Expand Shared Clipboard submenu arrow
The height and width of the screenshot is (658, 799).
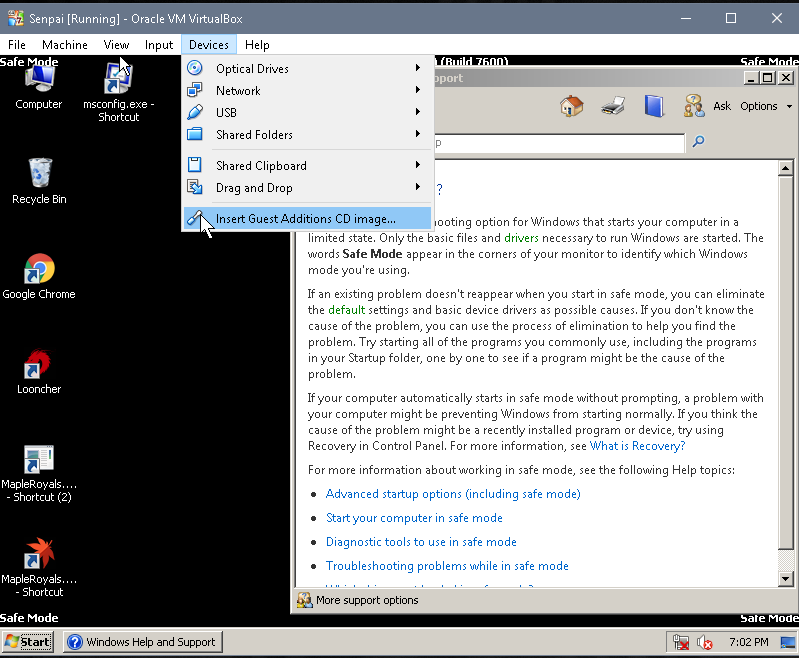pos(418,165)
